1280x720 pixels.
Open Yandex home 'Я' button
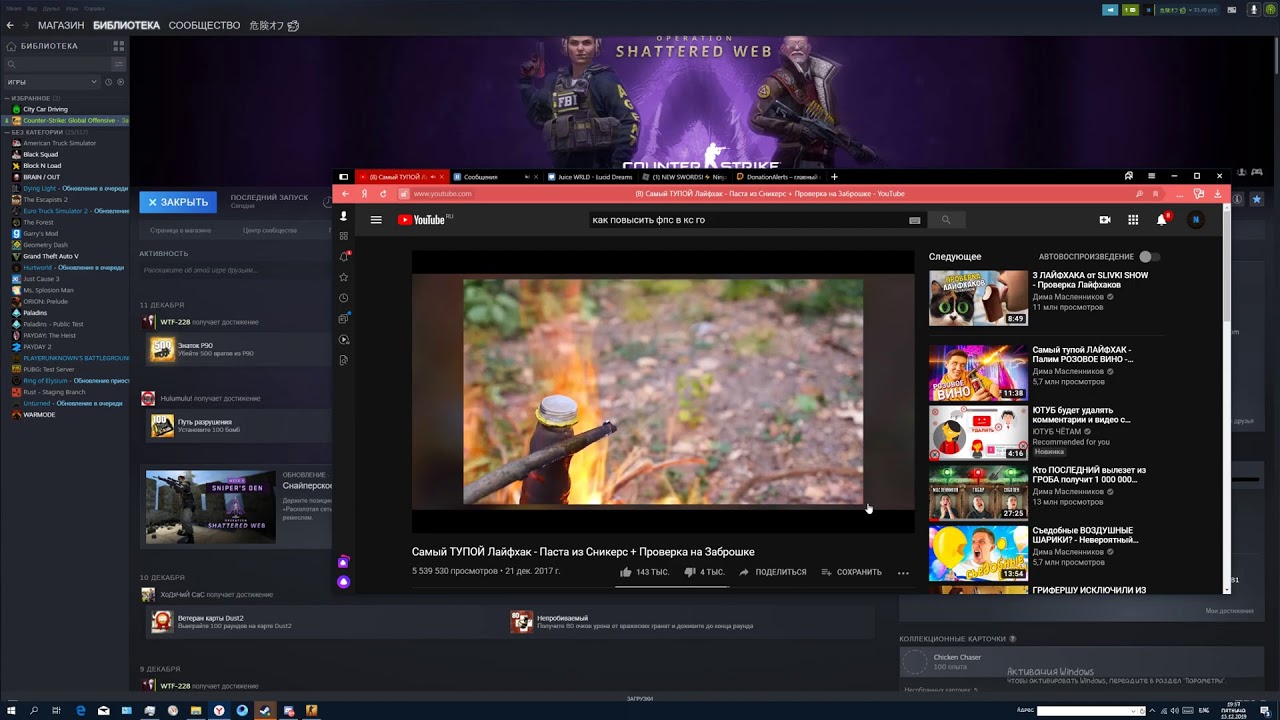(365, 194)
